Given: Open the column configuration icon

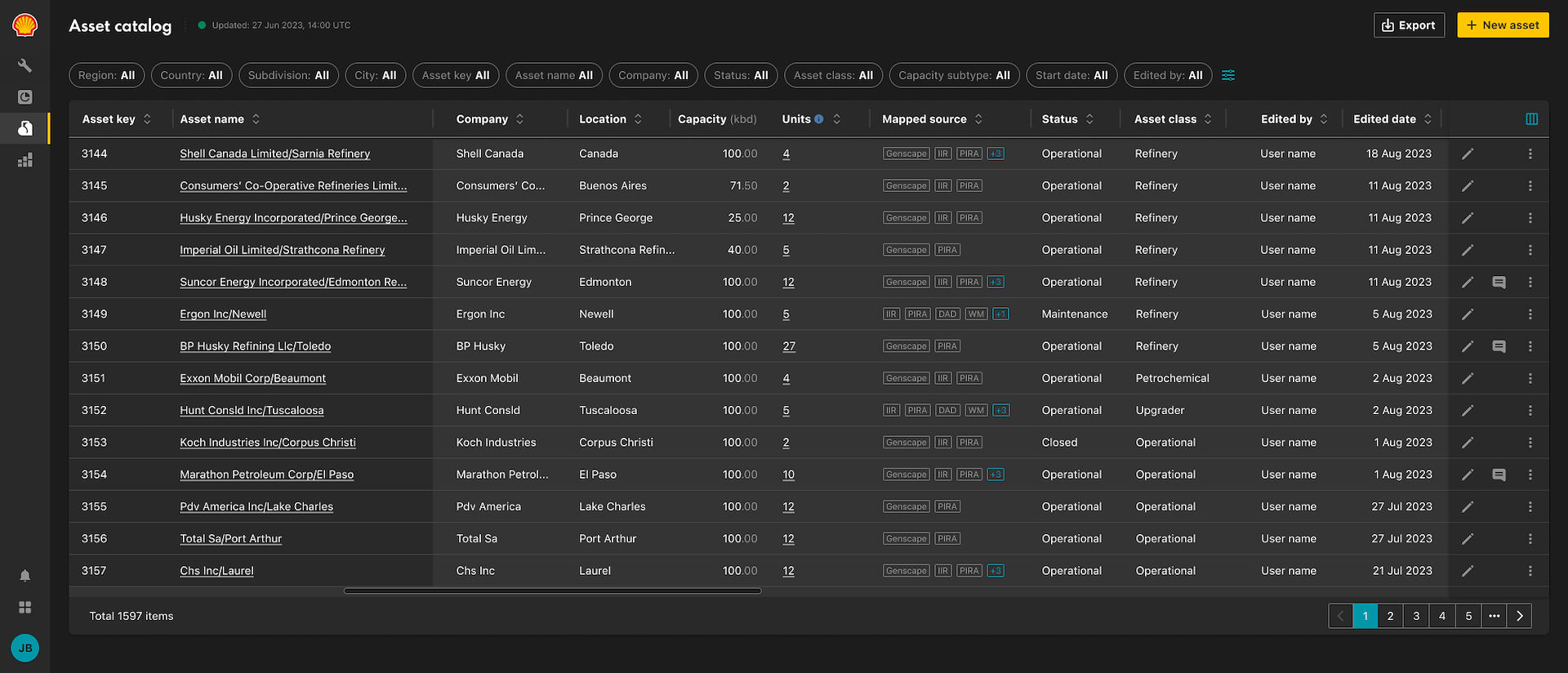Looking at the screenshot, I should coord(1532,119).
